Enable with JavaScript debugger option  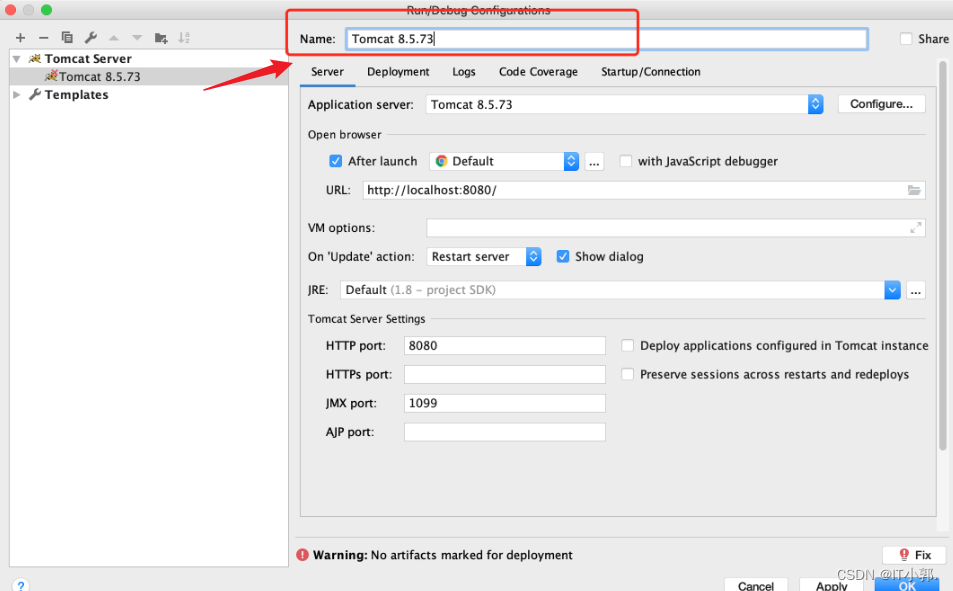point(625,161)
